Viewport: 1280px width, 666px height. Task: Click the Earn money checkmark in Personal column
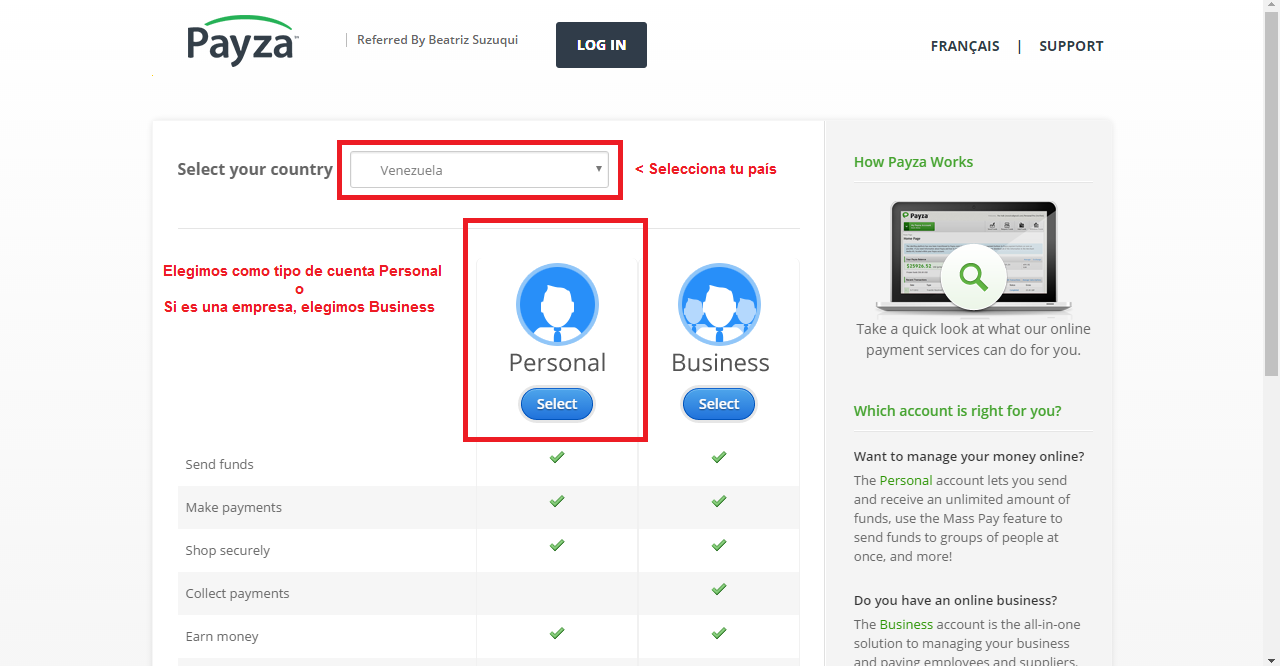pos(557,633)
